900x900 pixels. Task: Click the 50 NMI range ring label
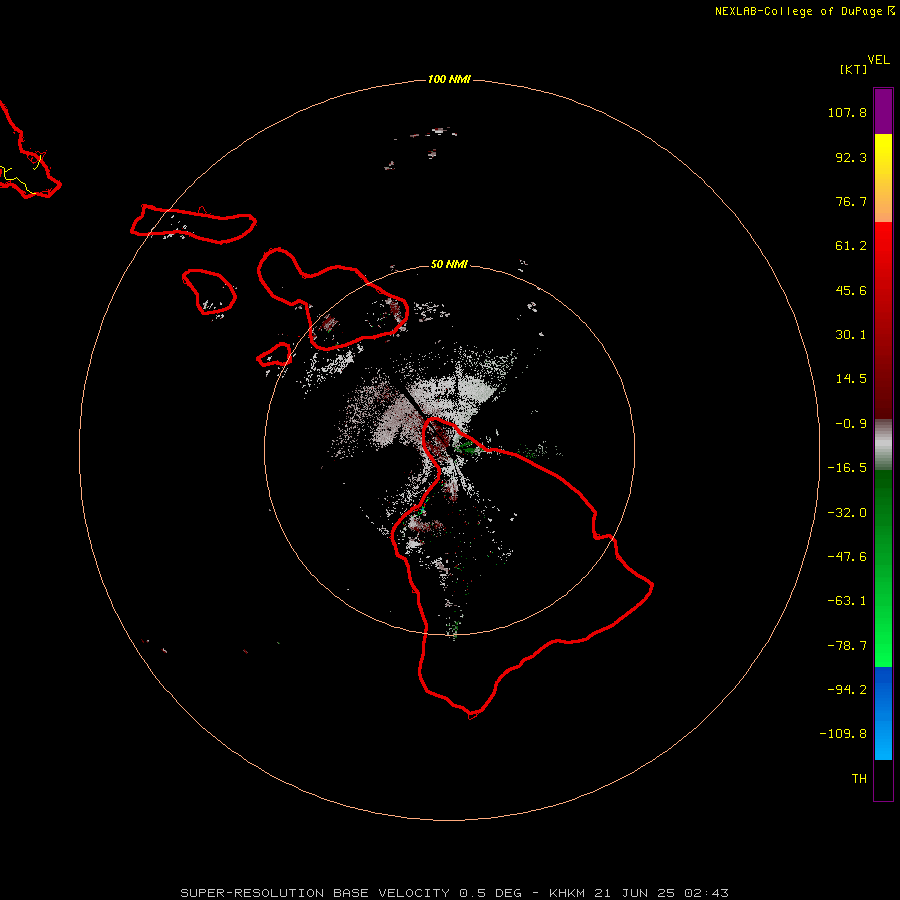[x=449, y=264]
